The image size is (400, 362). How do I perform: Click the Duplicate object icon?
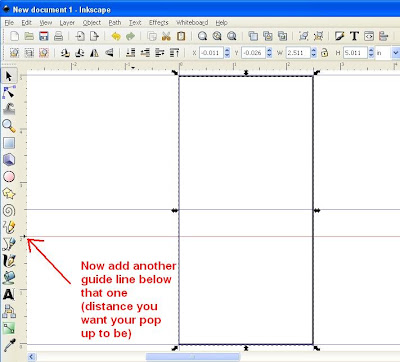point(253,36)
